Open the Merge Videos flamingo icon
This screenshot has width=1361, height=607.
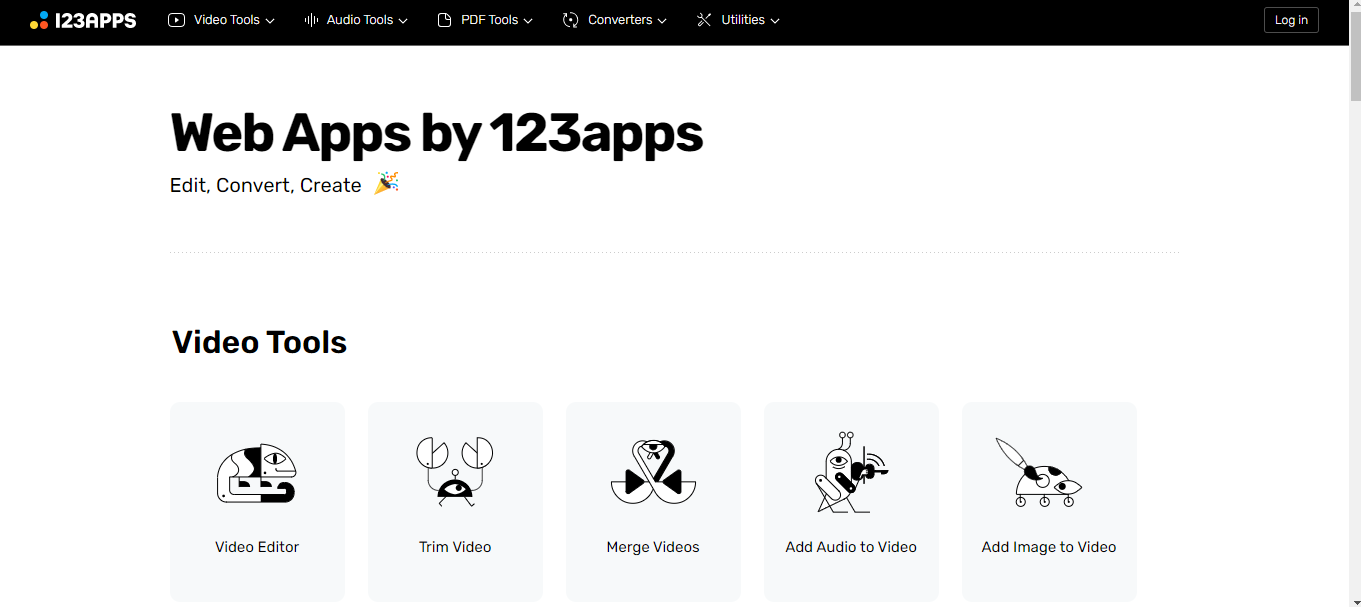pos(653,471)
